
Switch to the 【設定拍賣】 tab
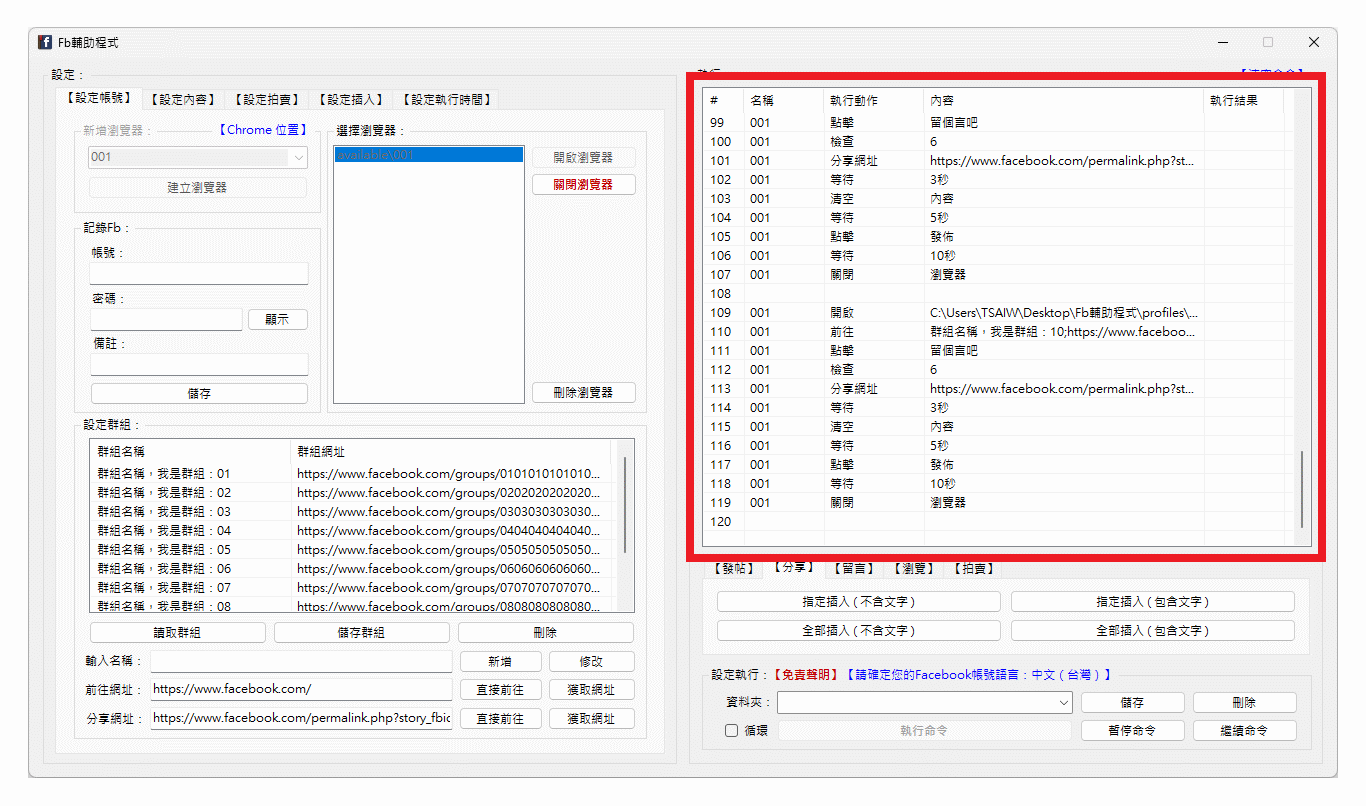point(266,99)
